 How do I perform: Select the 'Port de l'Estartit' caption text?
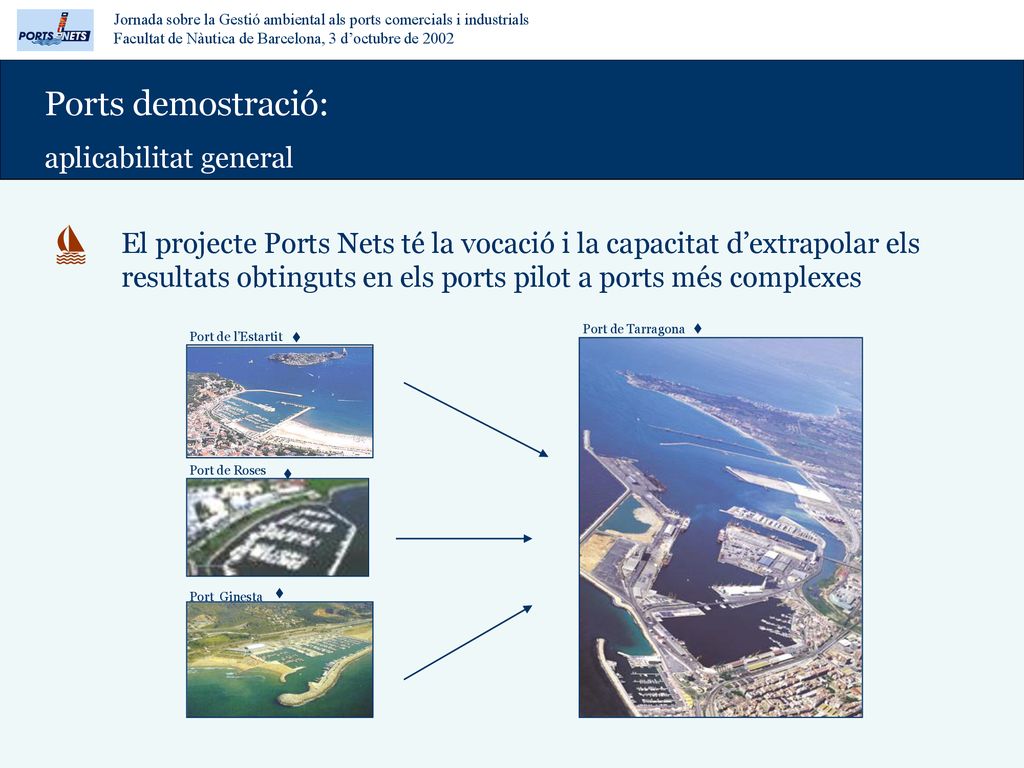tap(236, 336)
